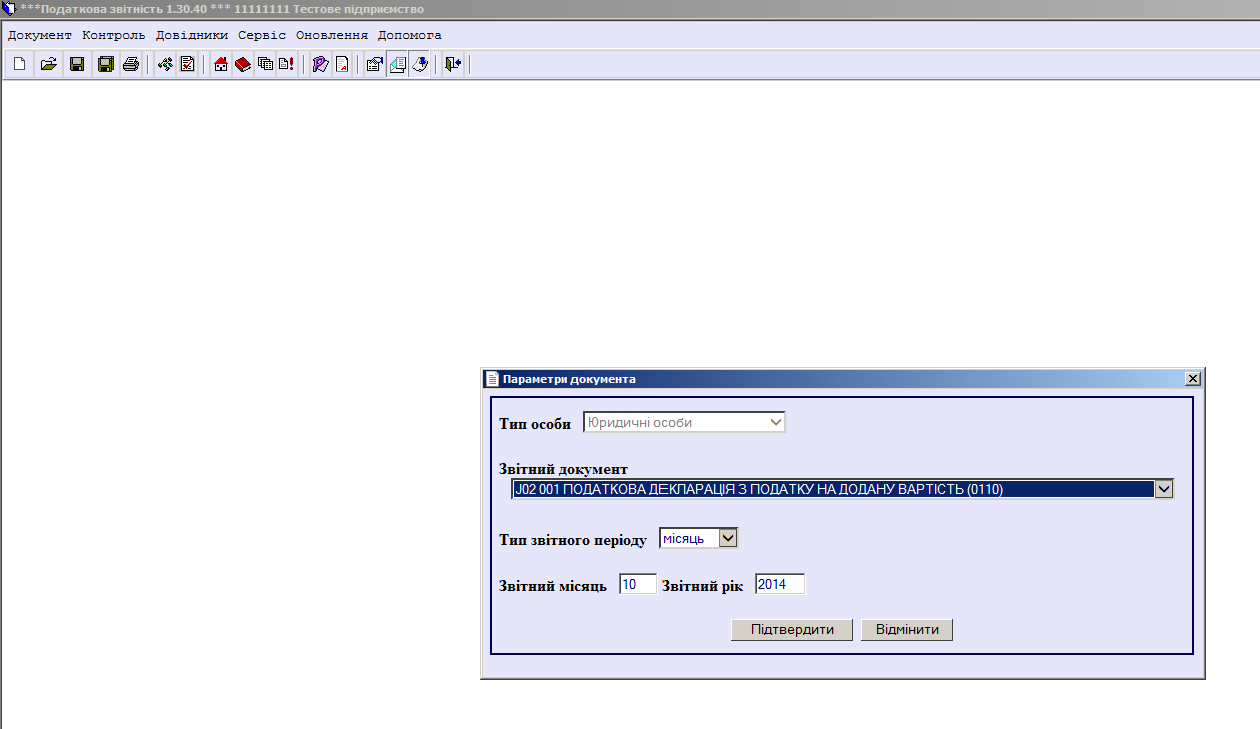The width and height of the screenshot is (1260, 729).
Task: Click the Звітний місяць input field
Action: pyautogui.click(x=637, y=585)
